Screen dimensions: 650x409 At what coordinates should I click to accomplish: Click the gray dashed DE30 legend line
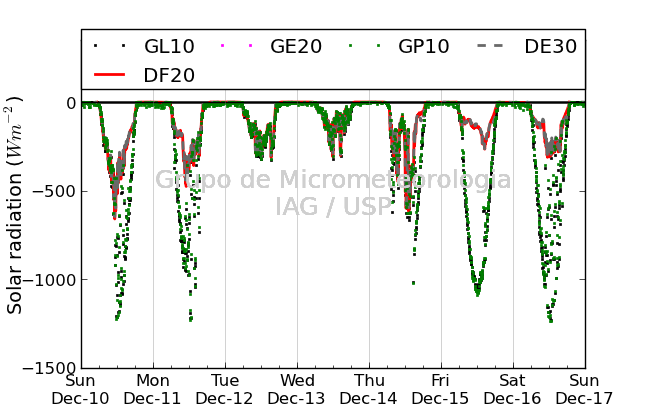tap(490, 46)
